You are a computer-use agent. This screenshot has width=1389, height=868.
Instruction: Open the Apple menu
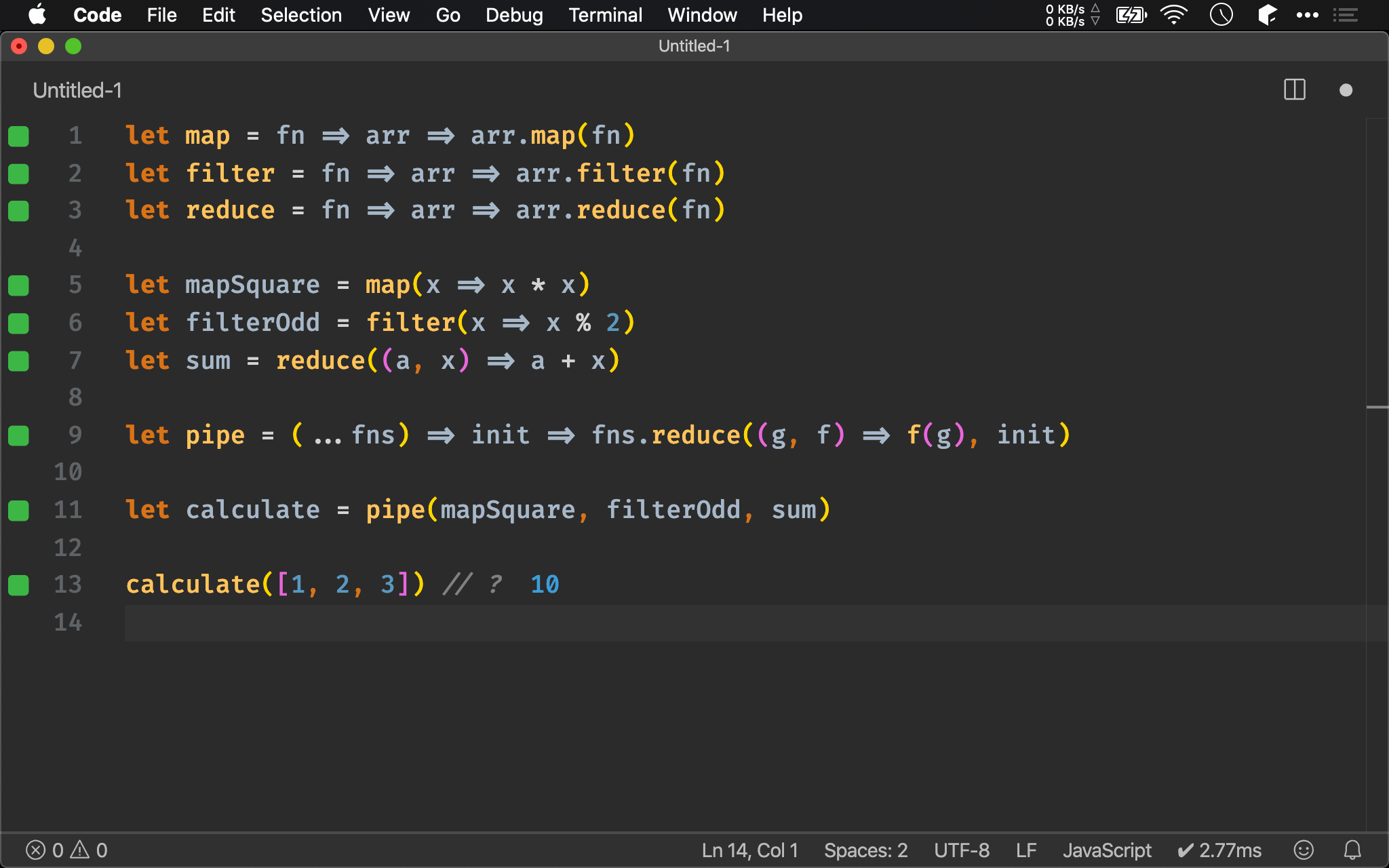pyautogui.click(x=37, y=14)
